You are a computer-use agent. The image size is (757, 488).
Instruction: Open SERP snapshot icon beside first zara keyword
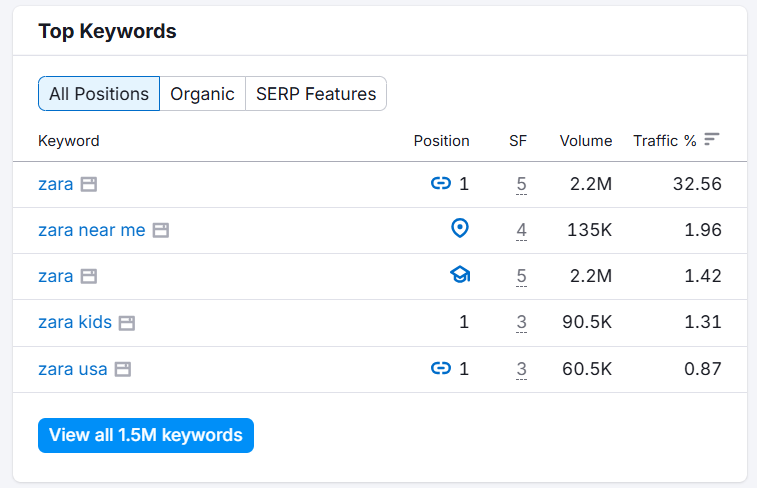click(89, 184)
